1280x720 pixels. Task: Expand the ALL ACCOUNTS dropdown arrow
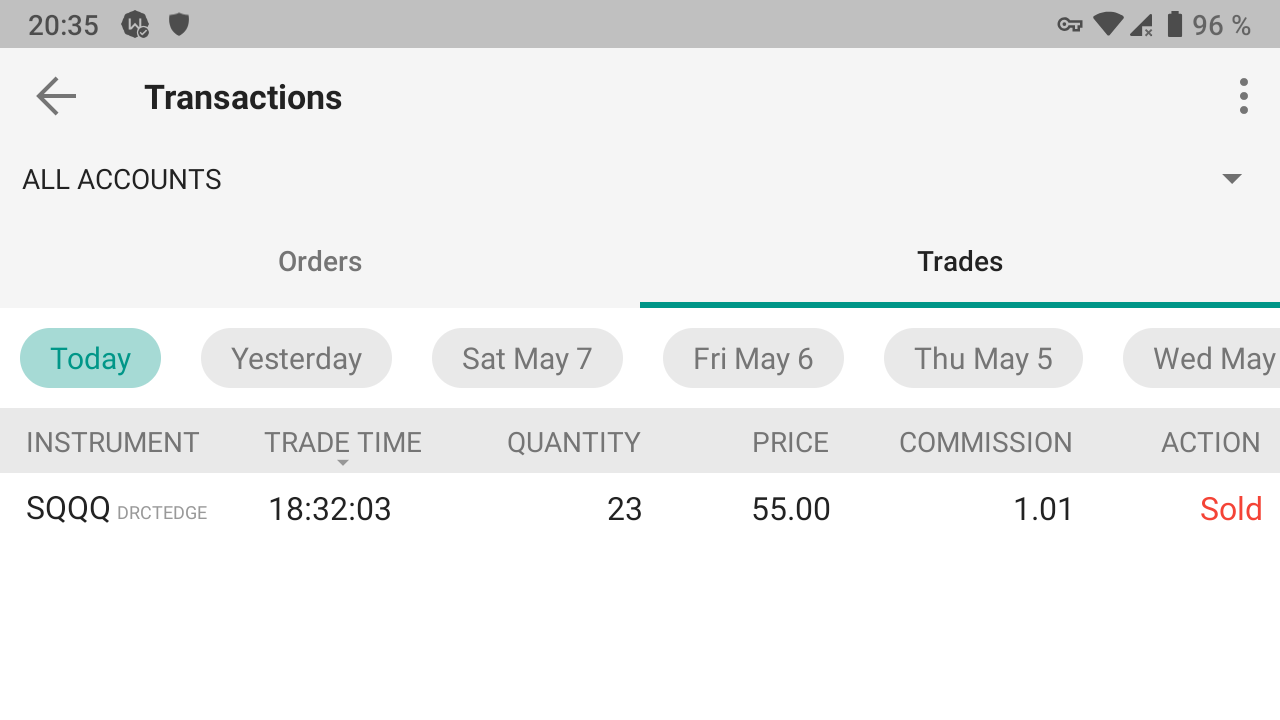point(1232,179)
